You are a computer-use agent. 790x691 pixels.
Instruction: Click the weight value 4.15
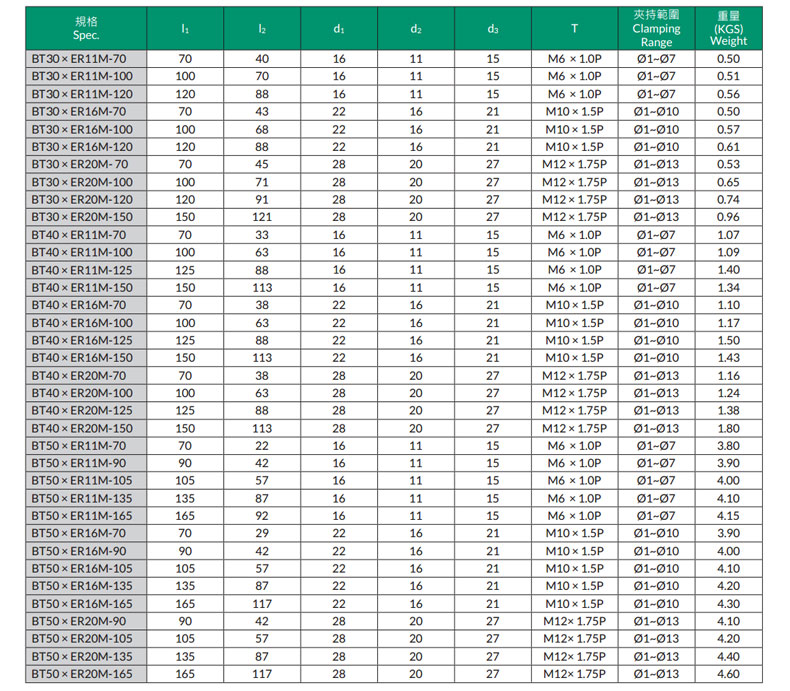[728, 516]
